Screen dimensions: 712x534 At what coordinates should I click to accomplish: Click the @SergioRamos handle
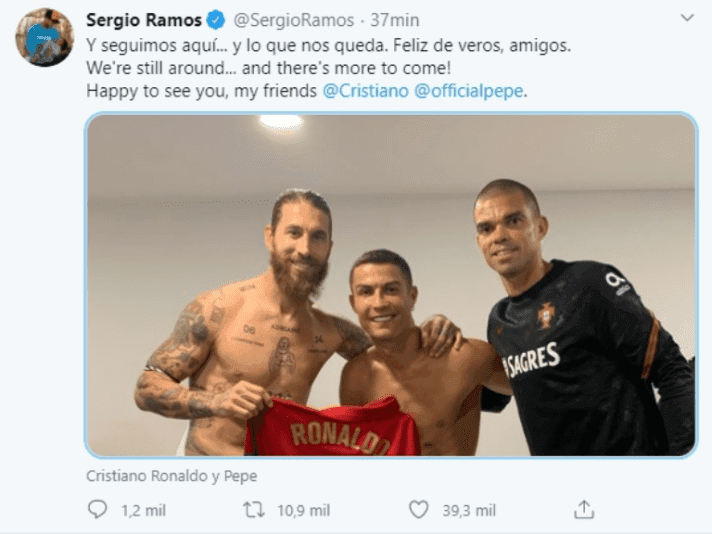(x=294, y=20)
